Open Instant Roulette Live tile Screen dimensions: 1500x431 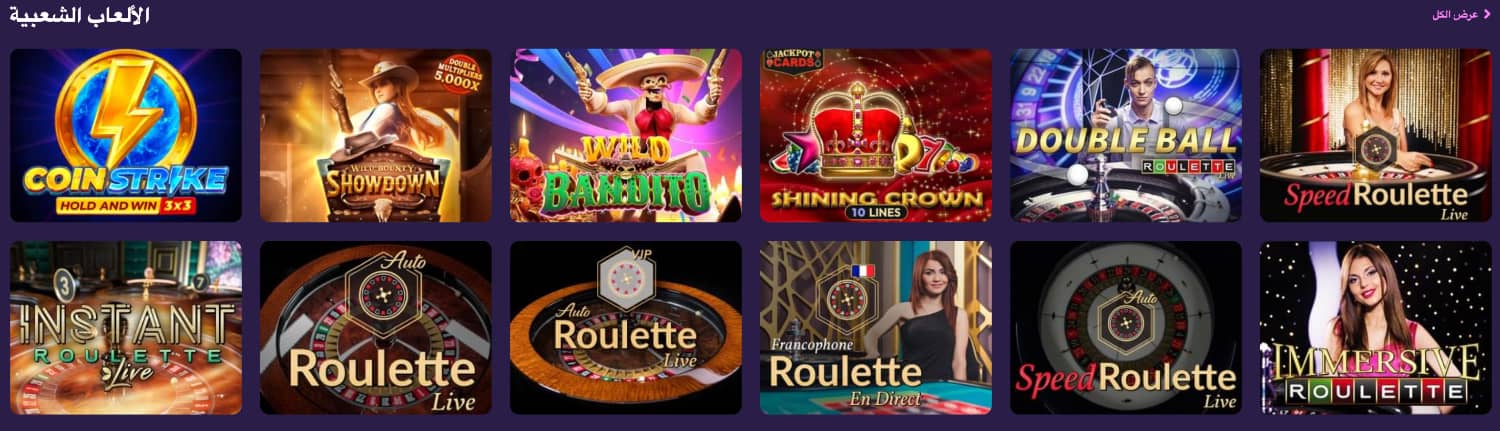(x=126, y=327)
